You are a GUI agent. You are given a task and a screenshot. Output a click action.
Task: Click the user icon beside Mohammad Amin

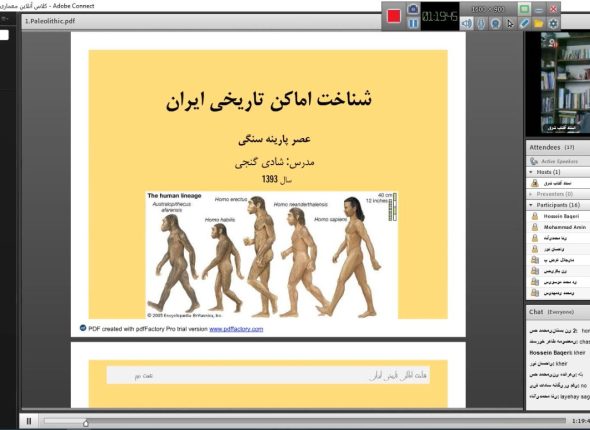535,227
